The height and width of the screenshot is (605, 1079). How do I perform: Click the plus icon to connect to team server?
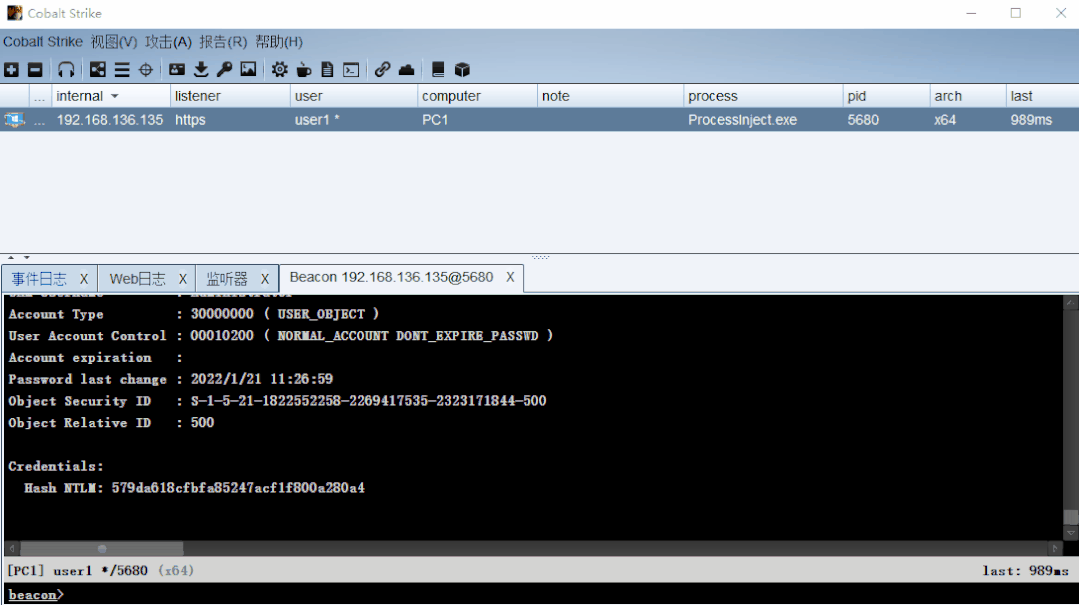click(x=12, y=70)
